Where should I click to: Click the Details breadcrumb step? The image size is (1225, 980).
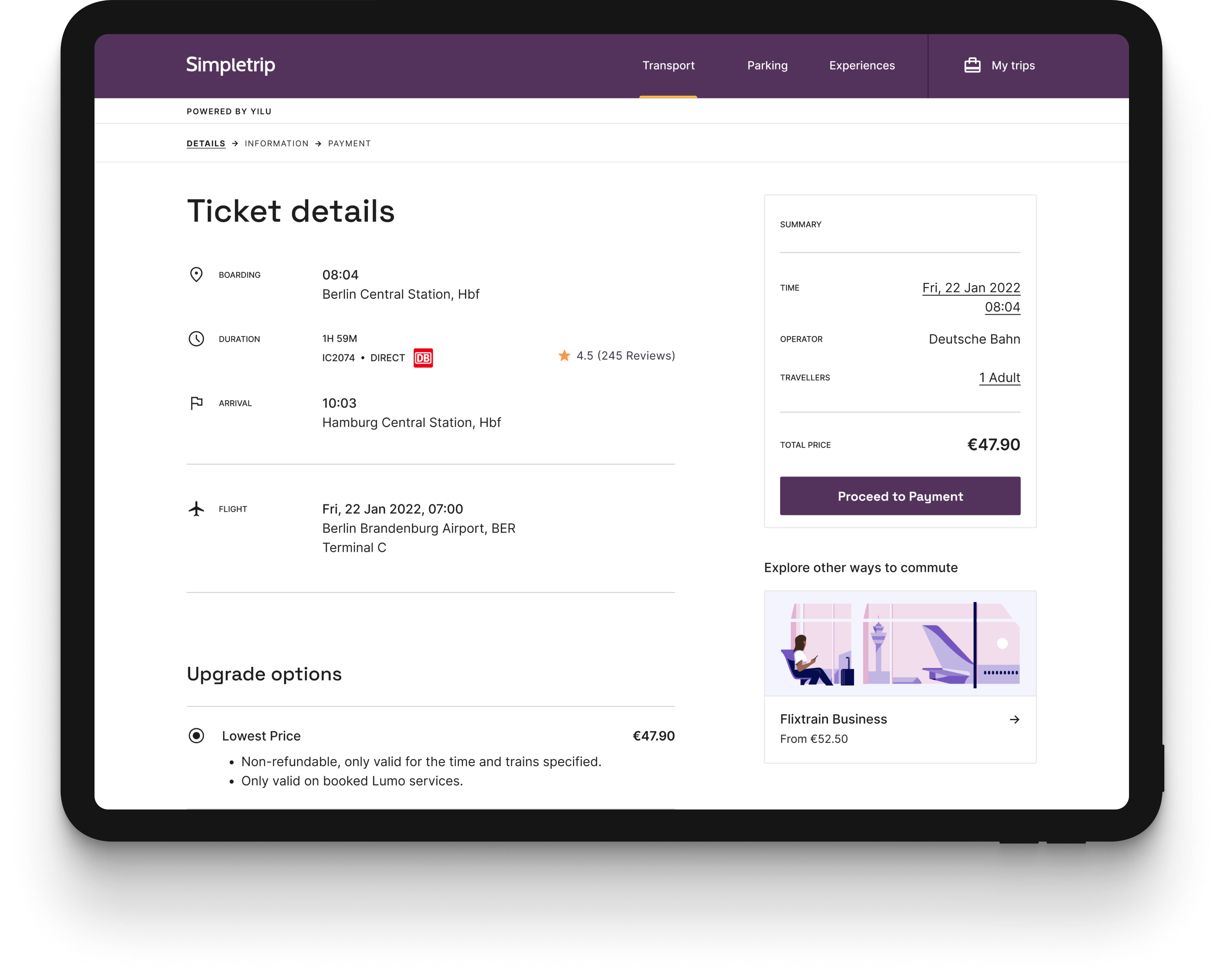pos(206,144)
